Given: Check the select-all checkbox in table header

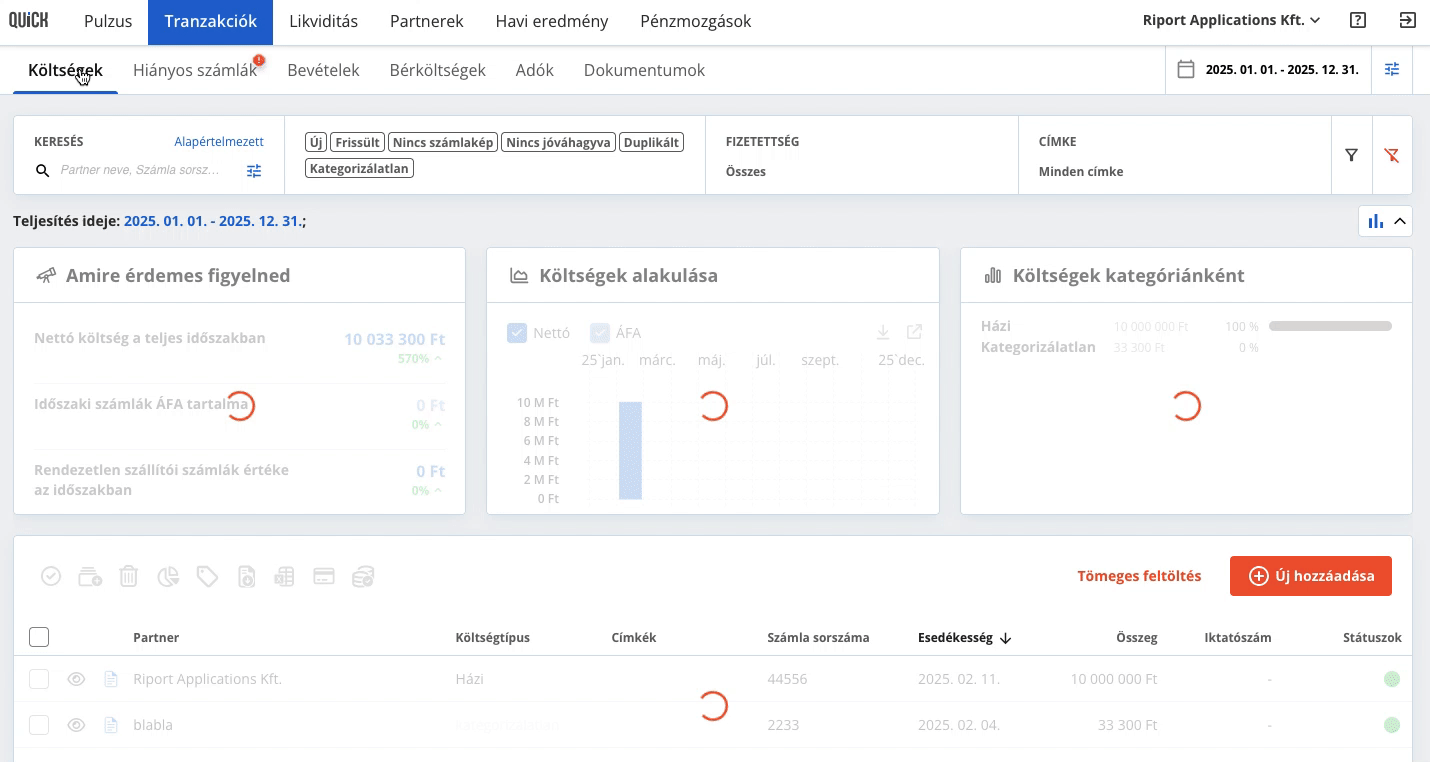Looking at the screenshot, I should pos(39,637).
